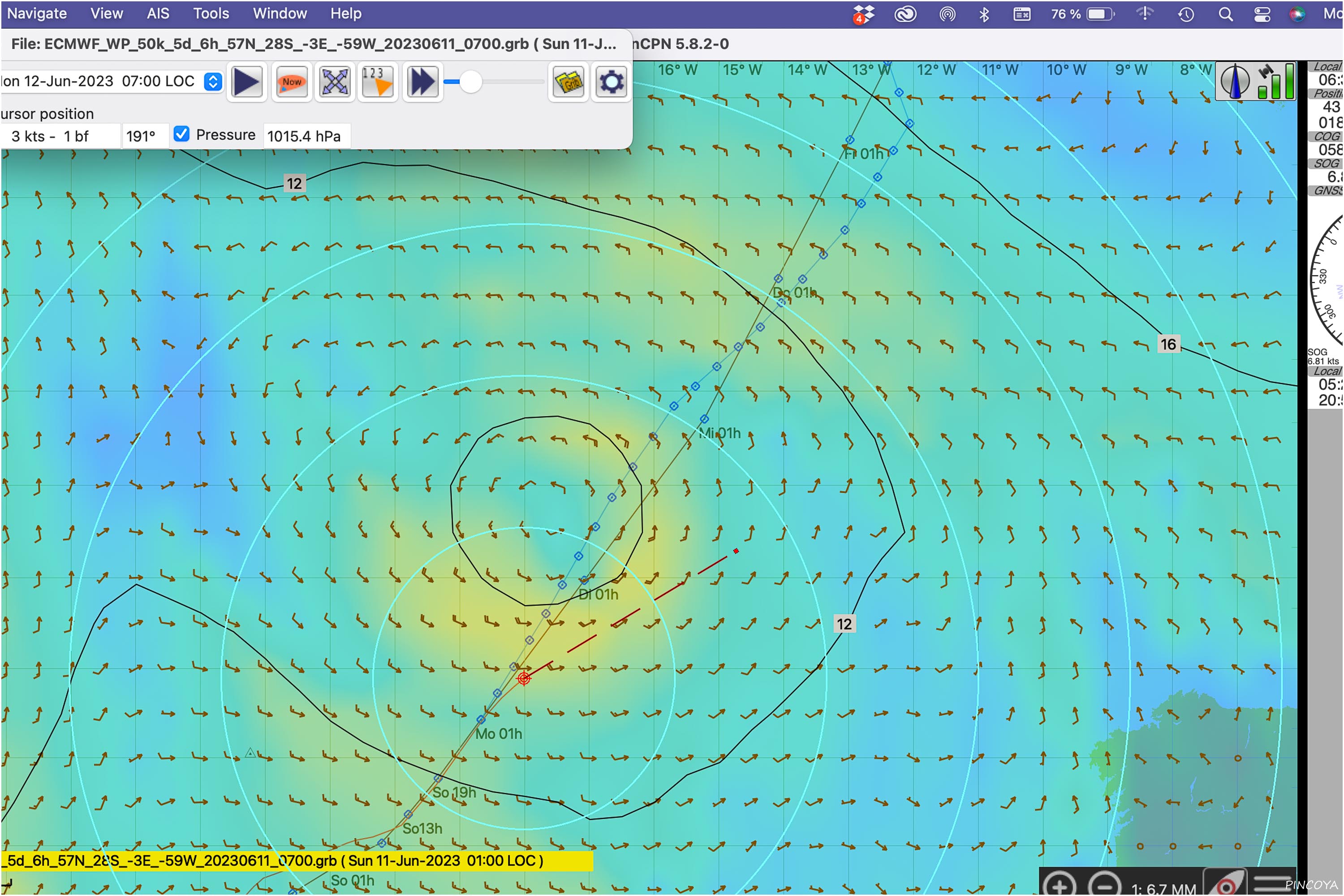Screen dimensions: 1344x896
Task: Click the red active waypoint dot
Action: coord(736,551)
